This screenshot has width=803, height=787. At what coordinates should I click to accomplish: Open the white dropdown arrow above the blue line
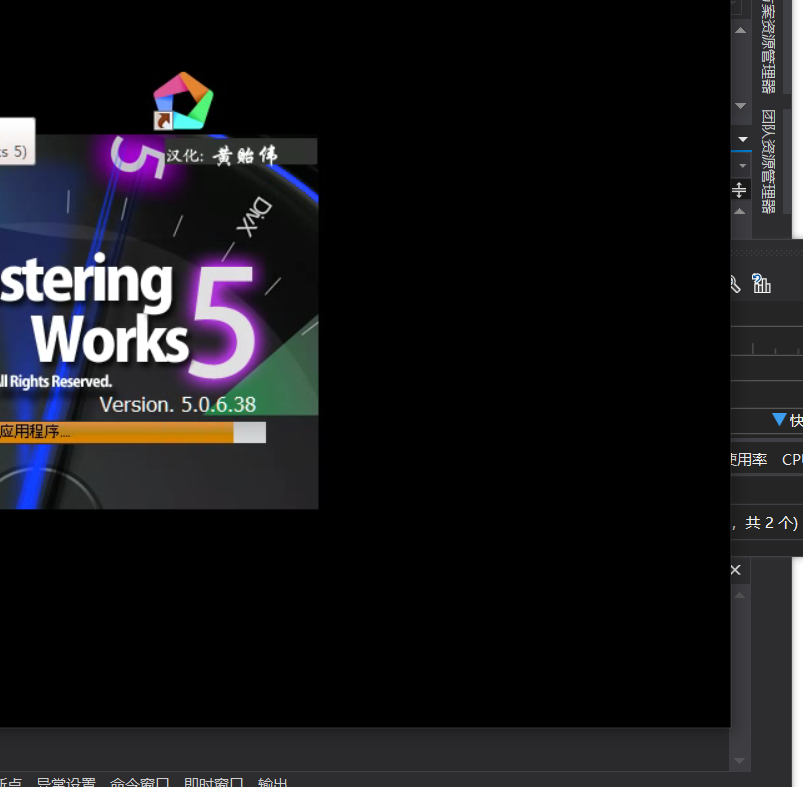tap(743, 139)
